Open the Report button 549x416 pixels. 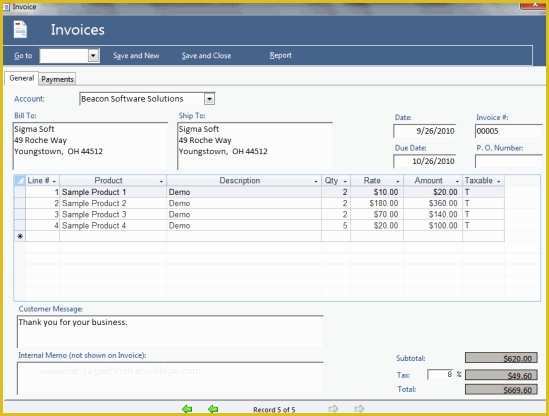coord(280,55)
